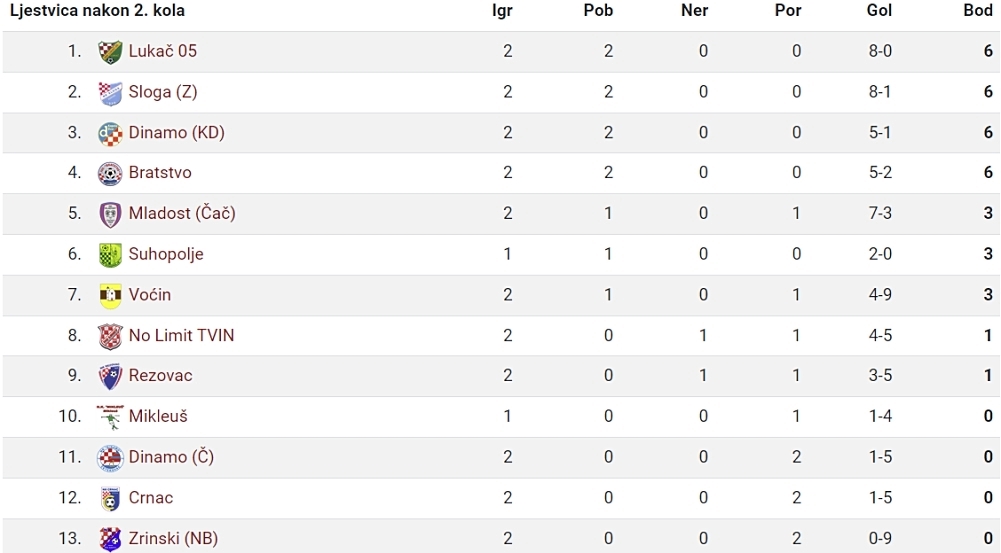The image size is (1001, 553).
Task: Click the Bratstvo club crest icon
Action: [110, 174]
